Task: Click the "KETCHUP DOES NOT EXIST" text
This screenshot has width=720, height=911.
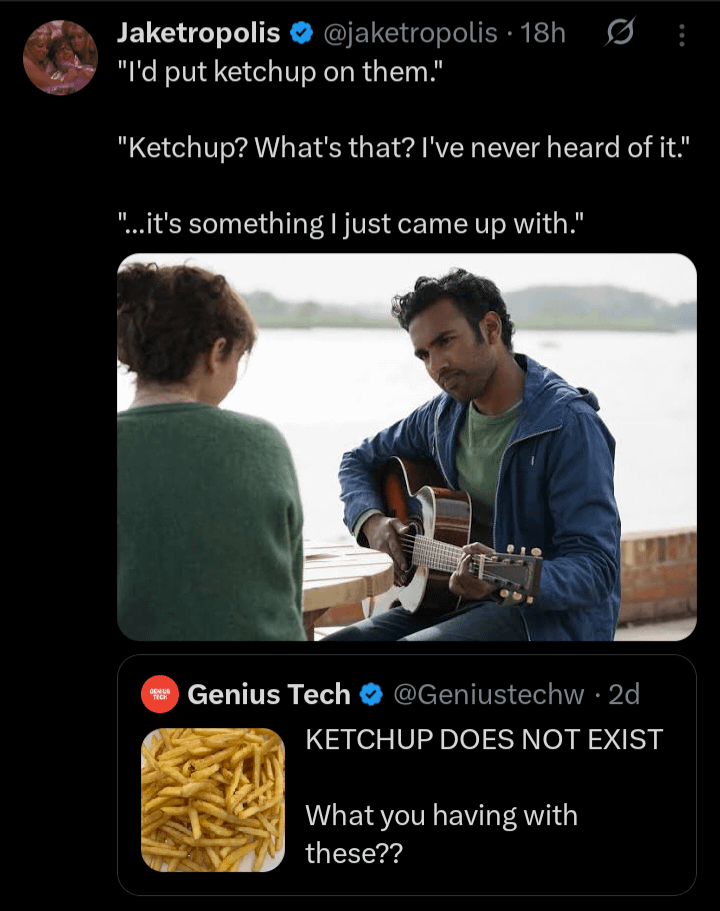Action: tap(484, 740)
